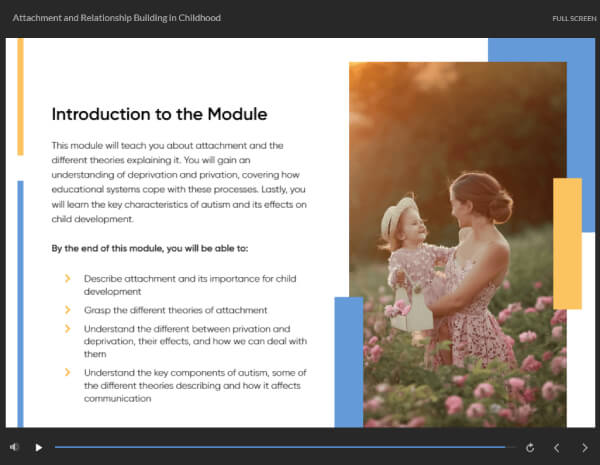Click the mother and child photo
This screenshot has width=600, height=465.
tap(457, 230)
